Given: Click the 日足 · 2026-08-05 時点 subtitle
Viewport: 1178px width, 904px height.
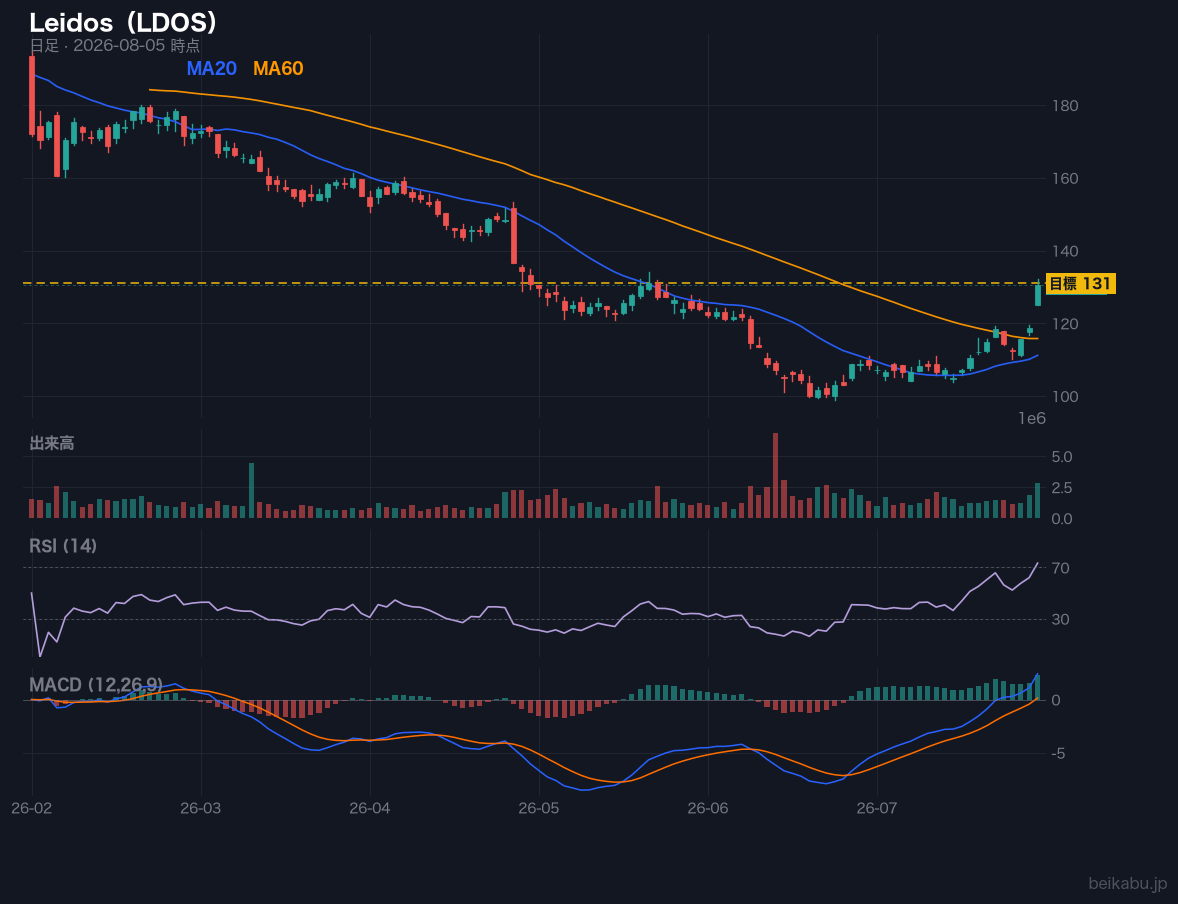Looking at the screenshot, I should click(x=115, y=46).
